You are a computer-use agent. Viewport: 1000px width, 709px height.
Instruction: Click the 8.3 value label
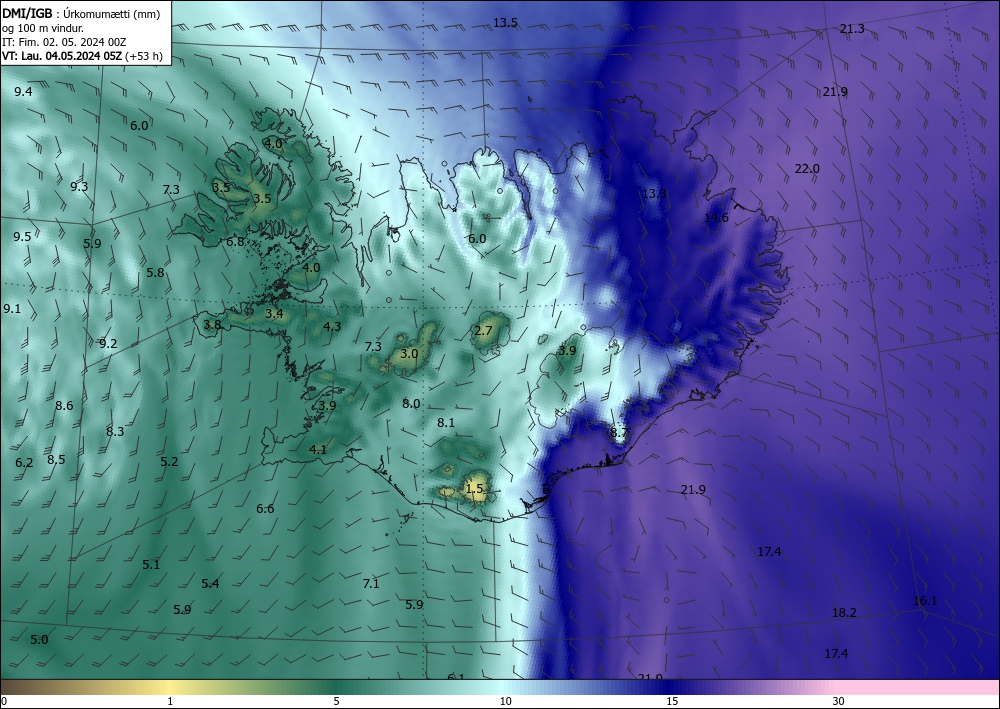point(115,432)
